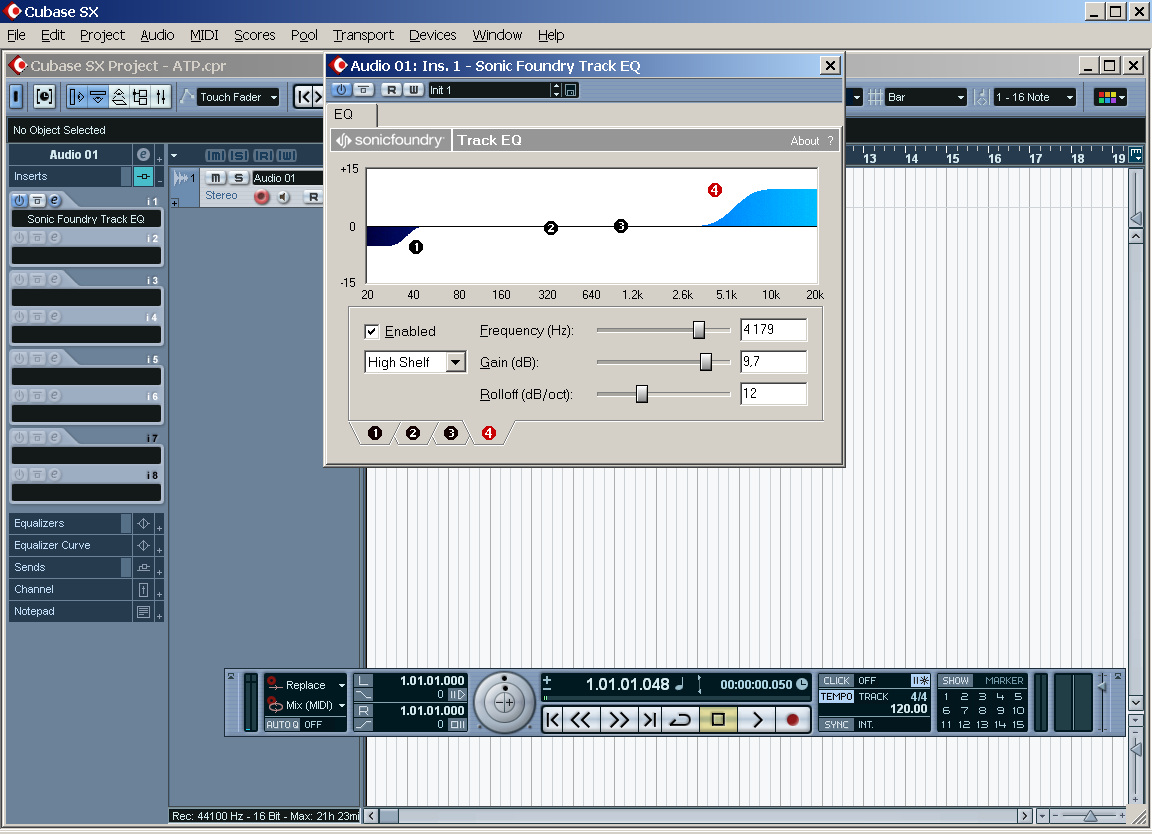Open the Transport menu
The height and width of the screenshot is (834, 1152).
coord(363,35)
